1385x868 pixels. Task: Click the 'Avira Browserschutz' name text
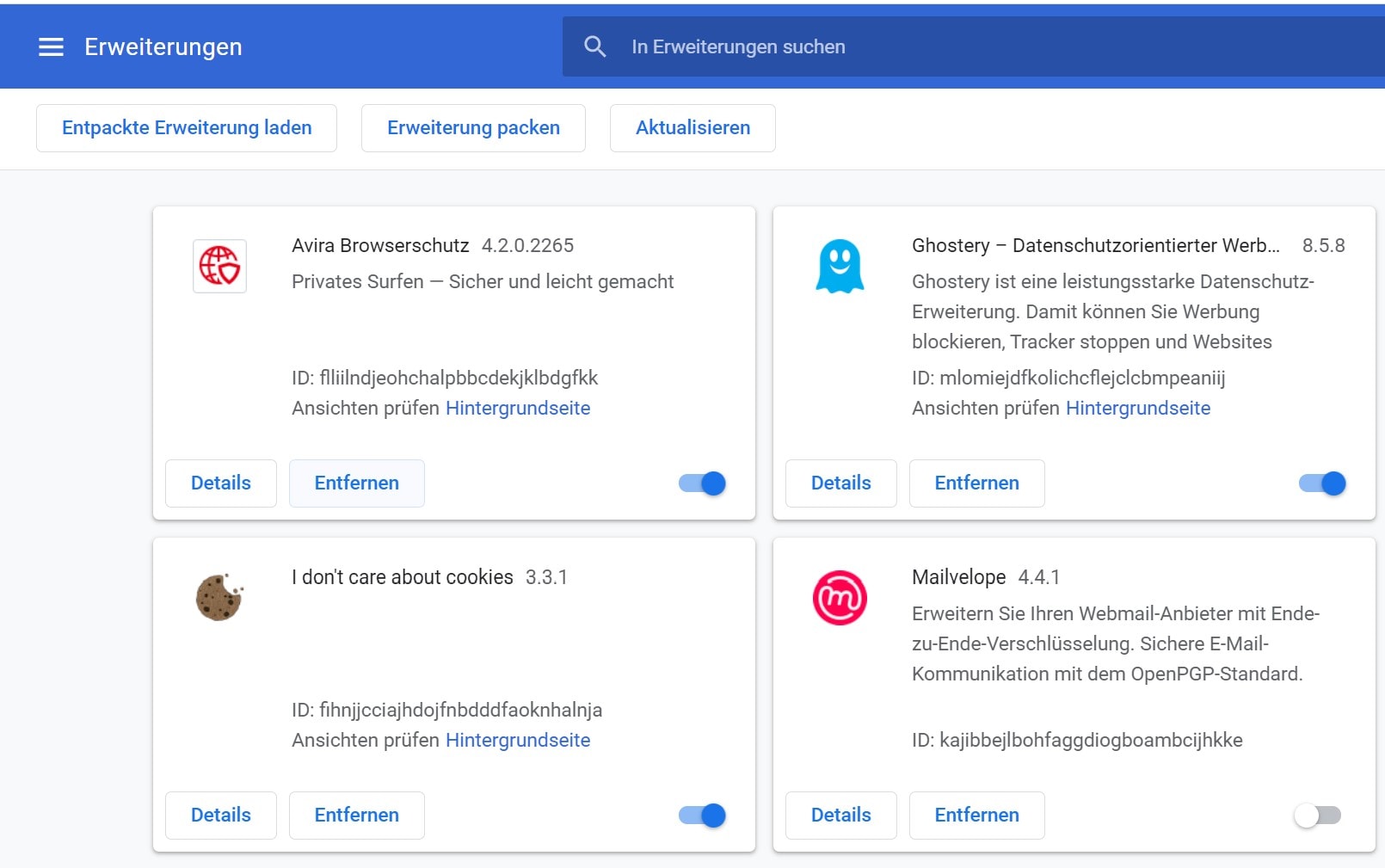point(380,245)
